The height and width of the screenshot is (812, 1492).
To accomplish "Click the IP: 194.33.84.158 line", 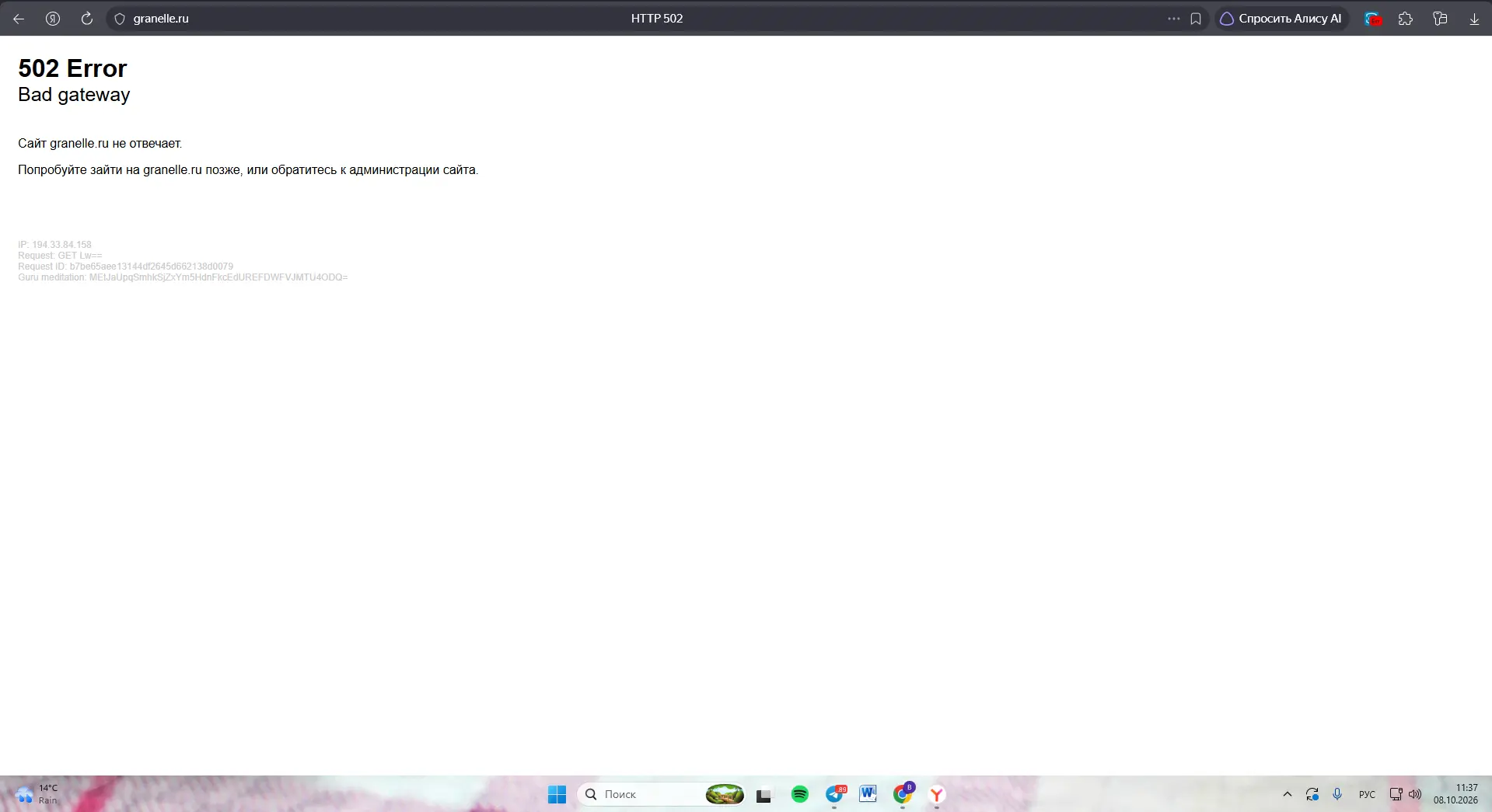I will (x=54, y=245).
